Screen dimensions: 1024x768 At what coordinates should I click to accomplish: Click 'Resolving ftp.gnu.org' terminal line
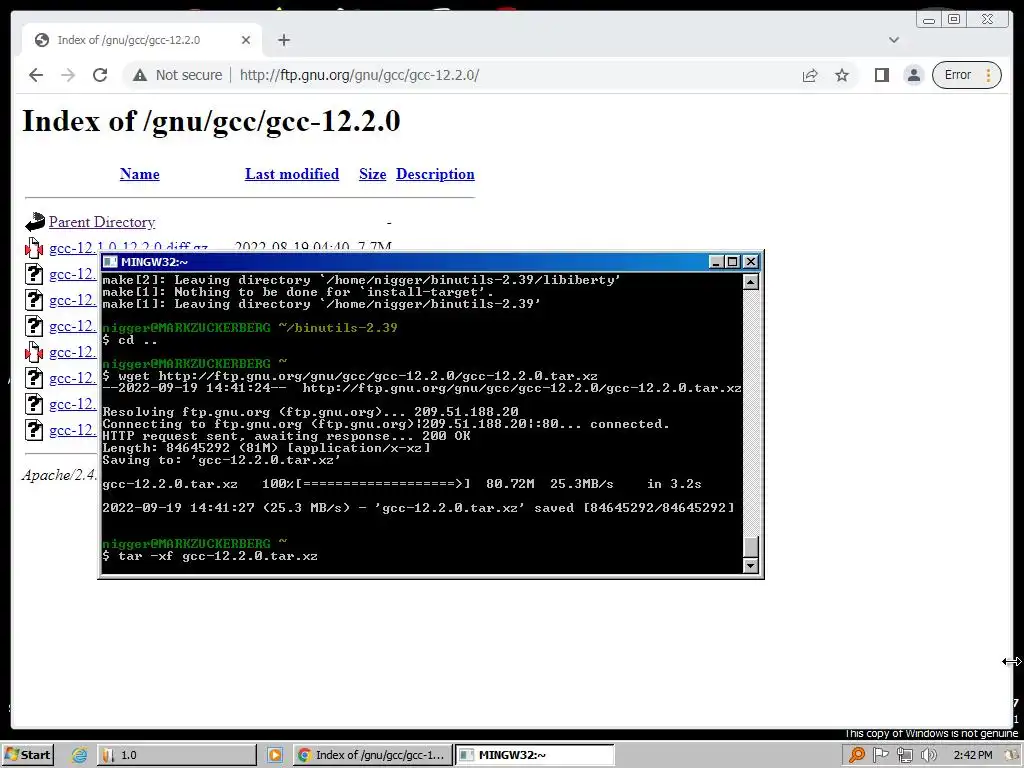click(310, 412)
